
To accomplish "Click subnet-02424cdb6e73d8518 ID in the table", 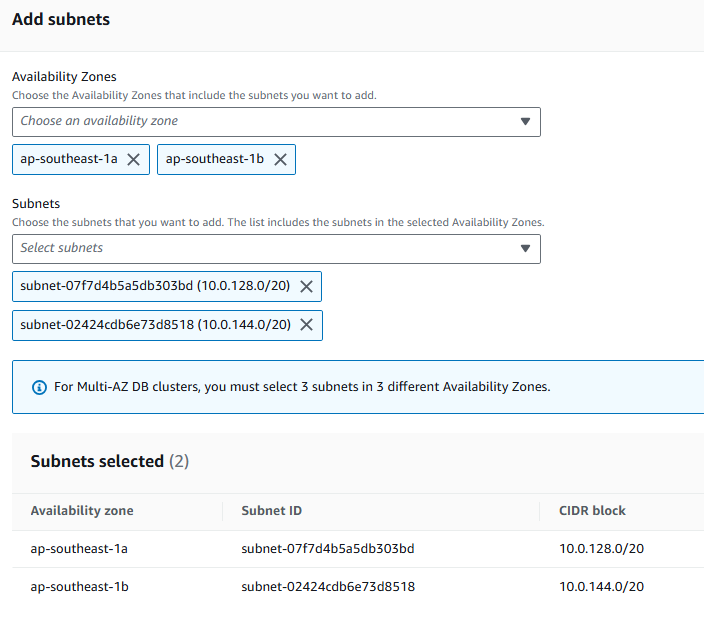I will 328,587.
